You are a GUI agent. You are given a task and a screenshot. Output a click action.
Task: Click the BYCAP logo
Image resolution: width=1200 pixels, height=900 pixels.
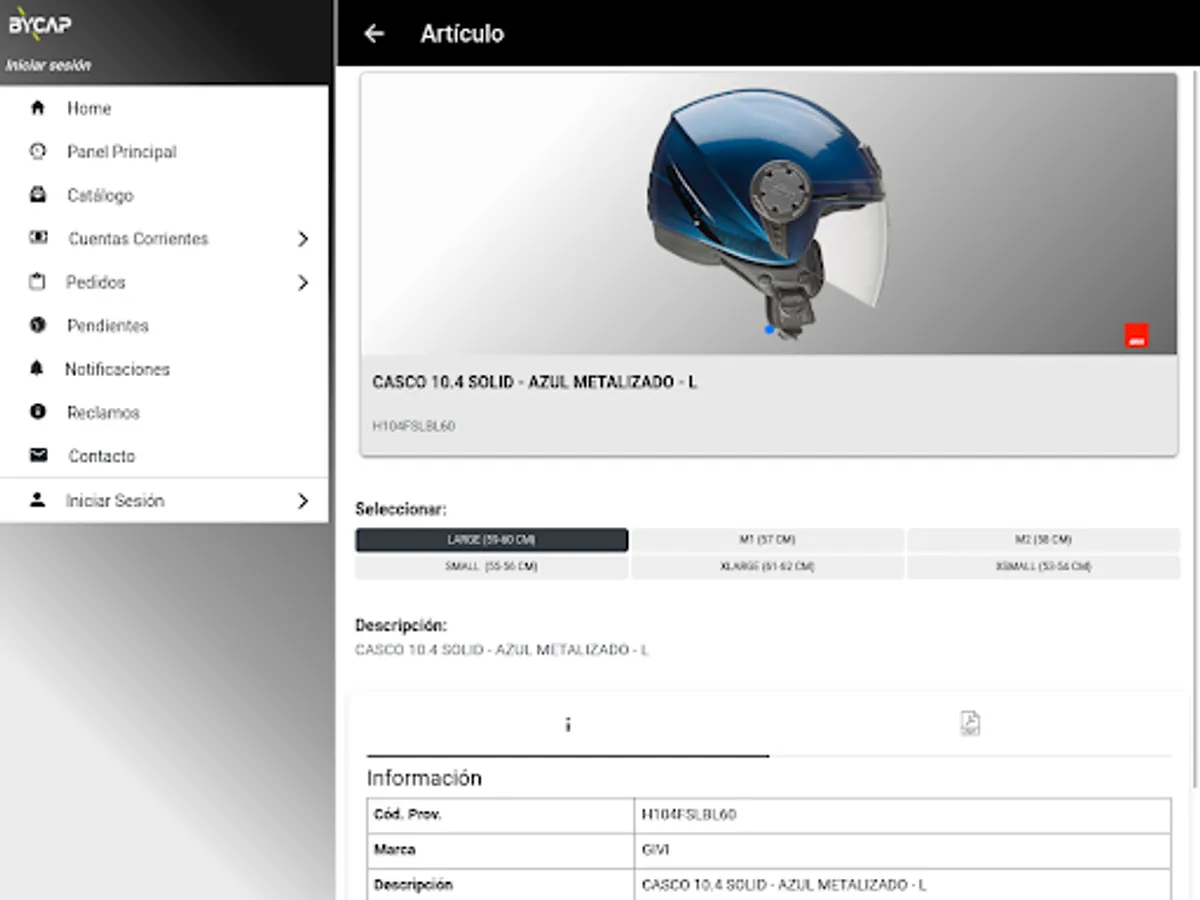(x=40, y=25)
